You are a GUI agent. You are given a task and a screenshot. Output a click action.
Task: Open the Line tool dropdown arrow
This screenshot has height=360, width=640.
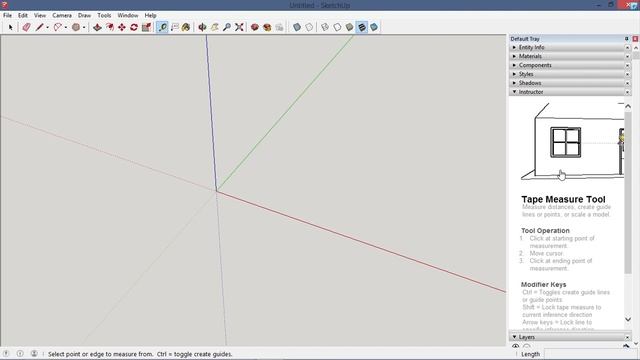[47, 27]
